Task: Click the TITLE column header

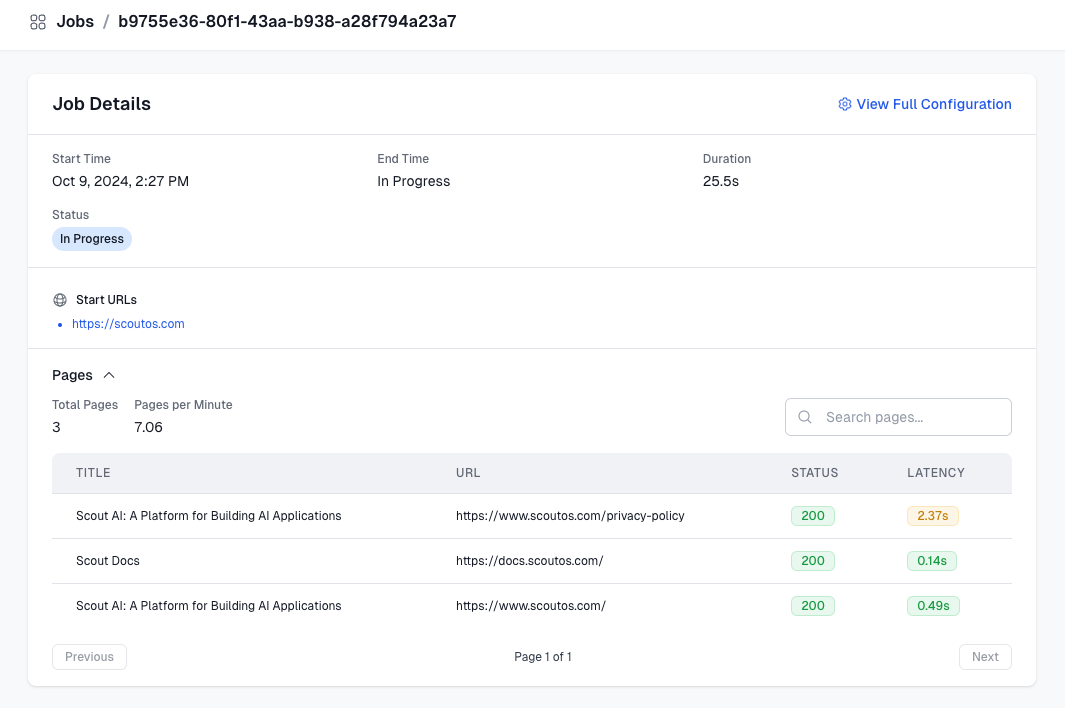Action: [x=93, y=473]
